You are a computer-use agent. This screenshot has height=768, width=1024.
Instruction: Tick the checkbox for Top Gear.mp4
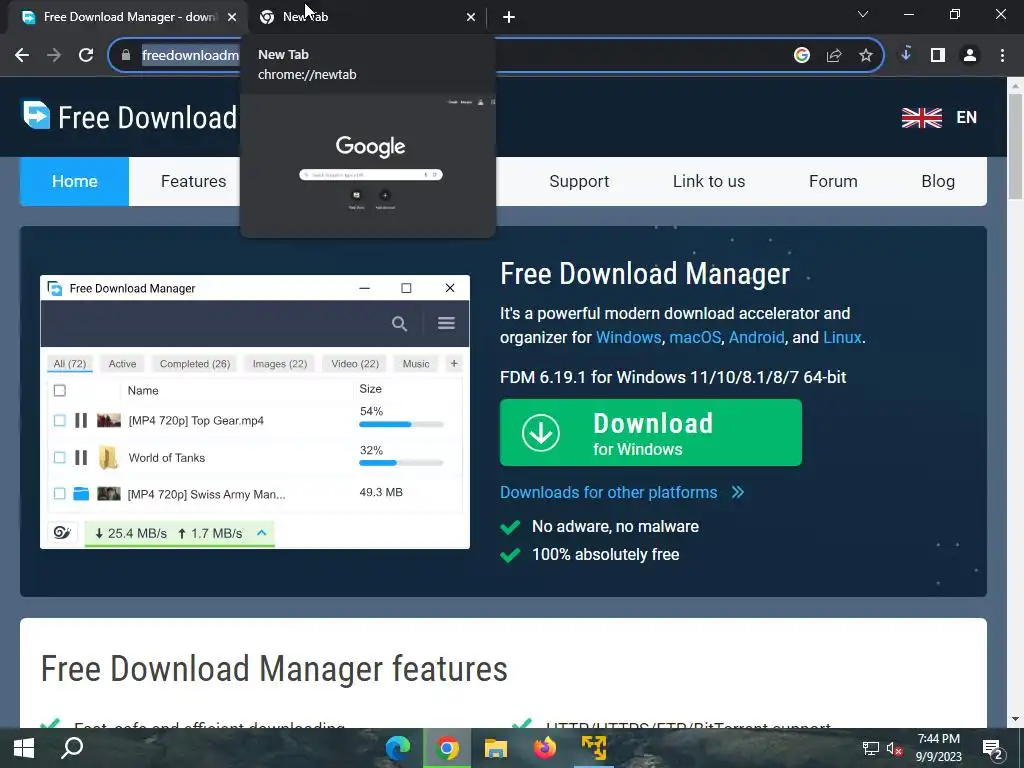coord(59,421)
